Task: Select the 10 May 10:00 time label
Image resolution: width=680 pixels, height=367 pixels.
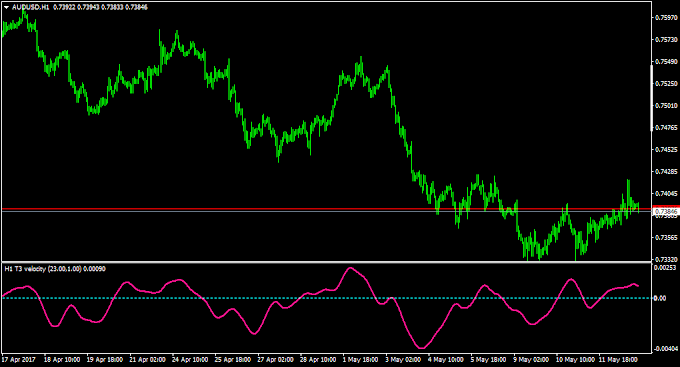Action: pyautogui.click(x=575, y=360)
